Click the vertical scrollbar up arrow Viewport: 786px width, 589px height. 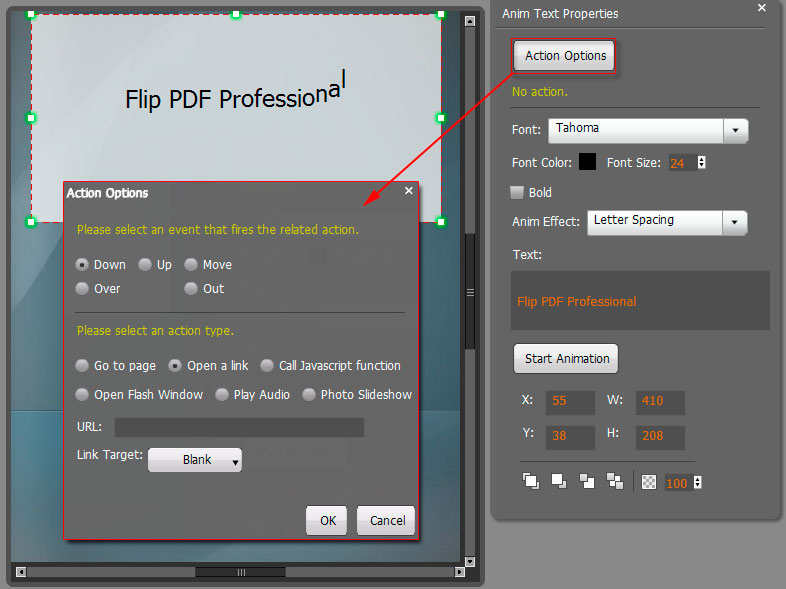467,20
